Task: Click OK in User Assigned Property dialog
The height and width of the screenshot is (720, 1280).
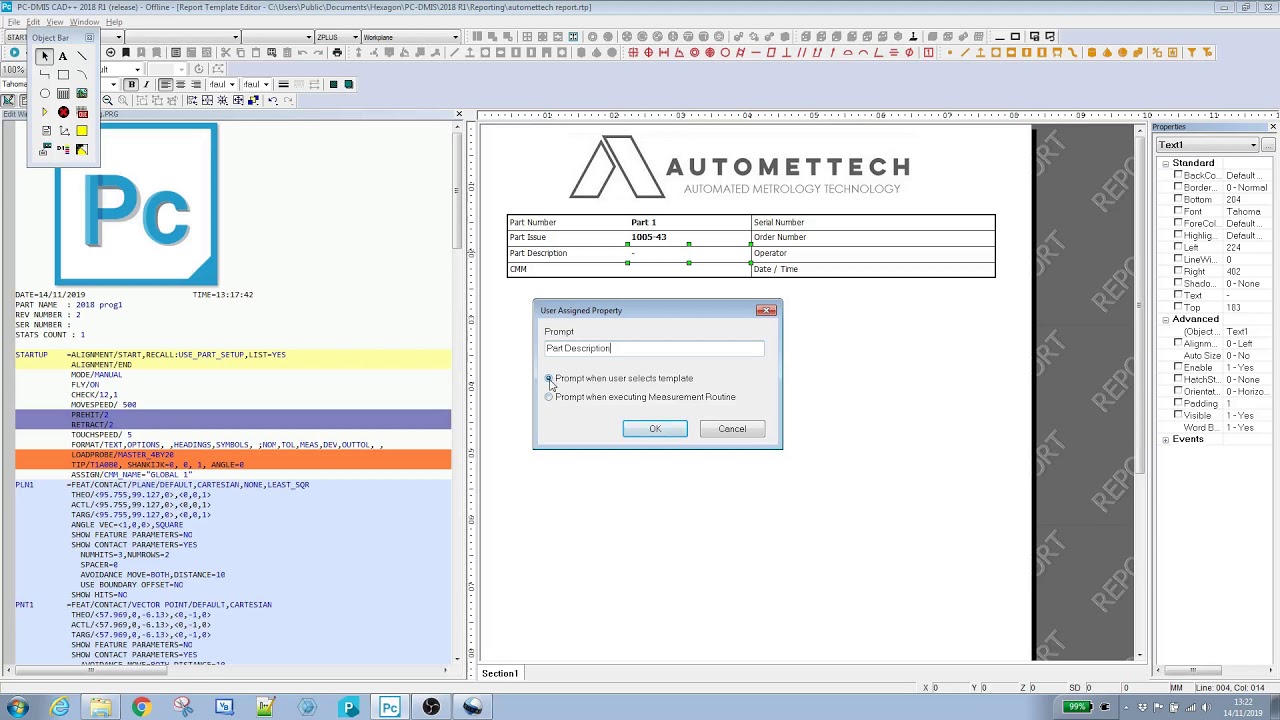Action: [x=655, y=429]
